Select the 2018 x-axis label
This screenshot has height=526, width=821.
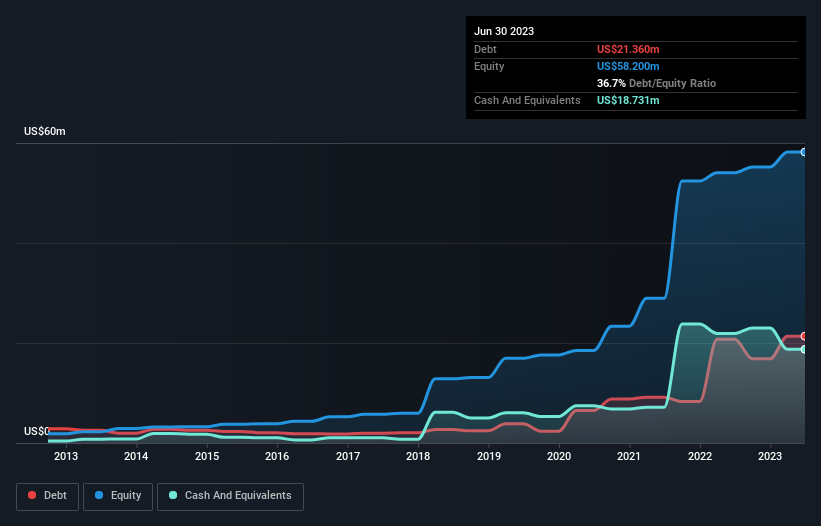click(418, 456)
